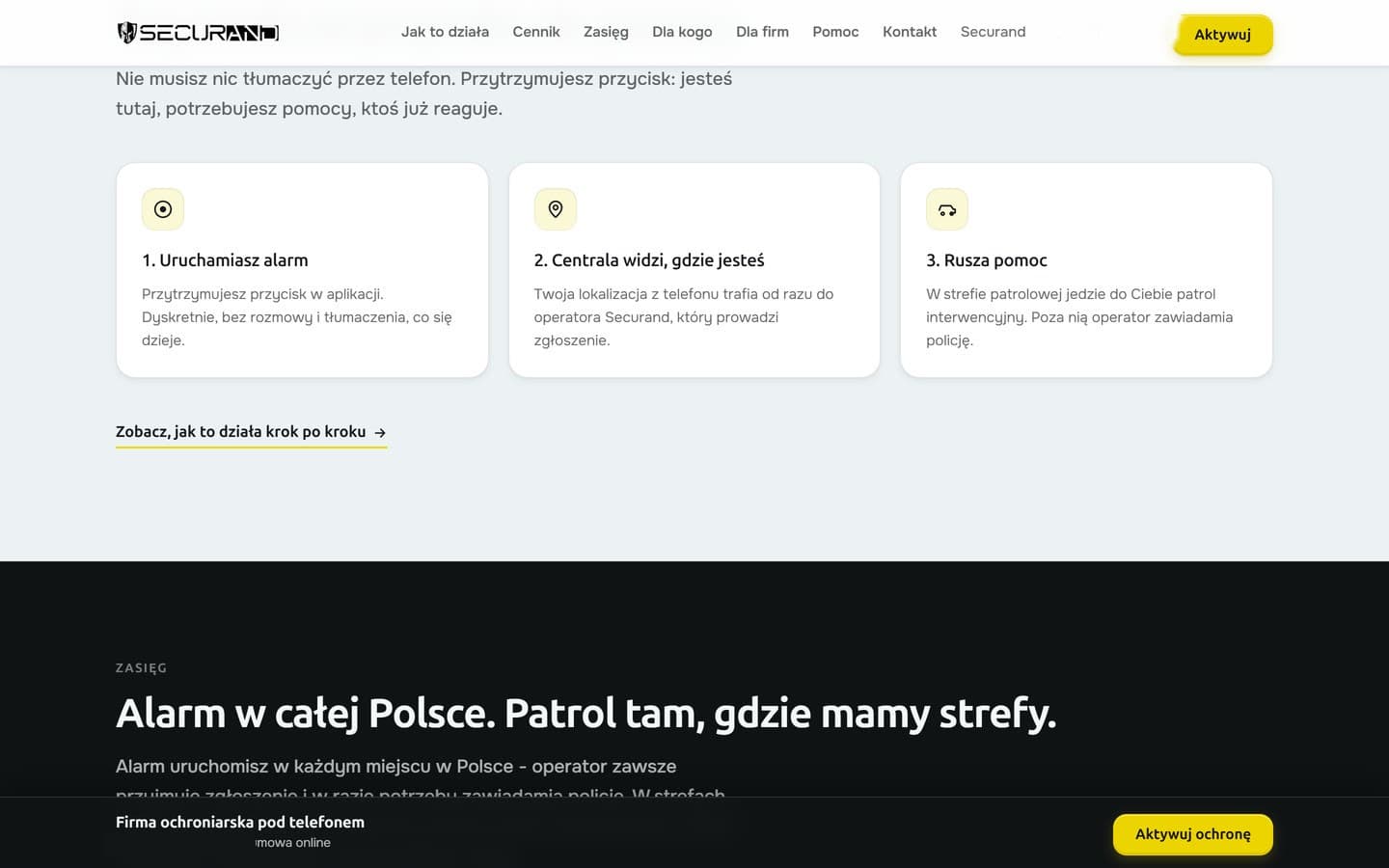This screenshot has width=1389, height=868.
Task: Click the description starting Twoja lokalizacja z telefonu
Action: (x=684, y=317)
